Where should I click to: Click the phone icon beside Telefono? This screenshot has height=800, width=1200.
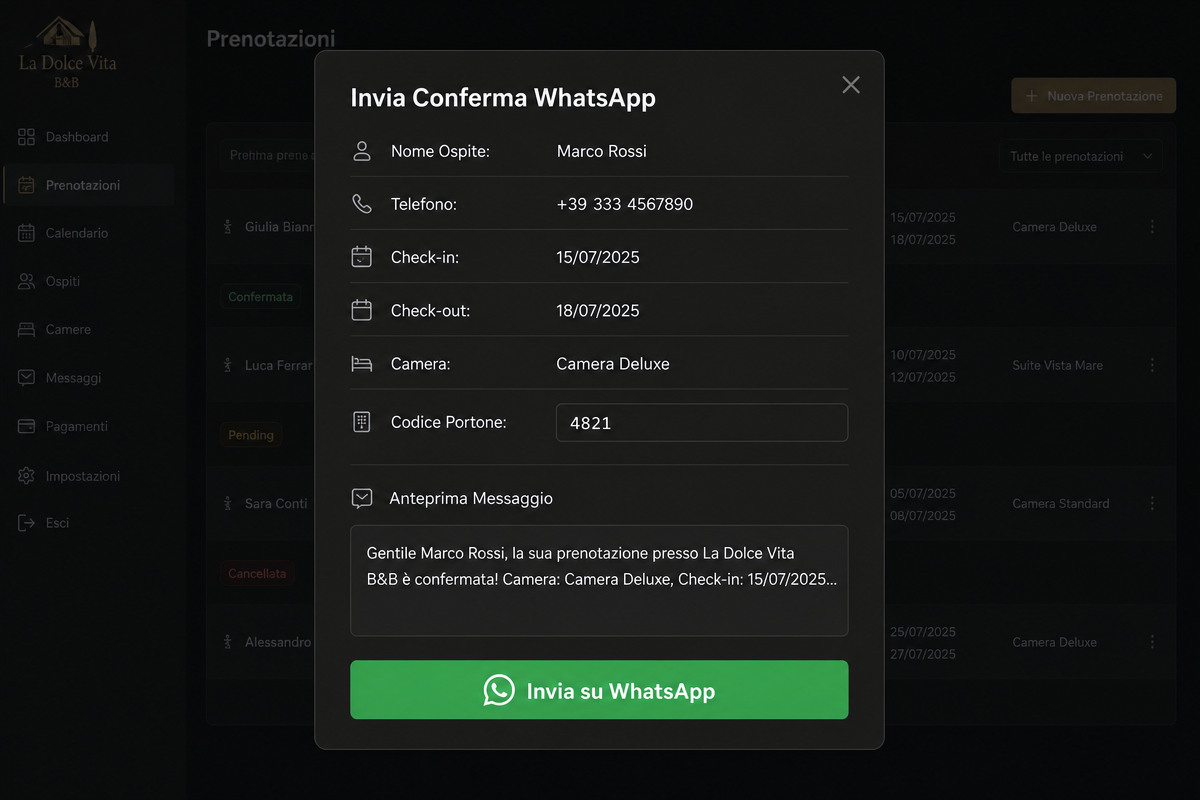point(362,204)
